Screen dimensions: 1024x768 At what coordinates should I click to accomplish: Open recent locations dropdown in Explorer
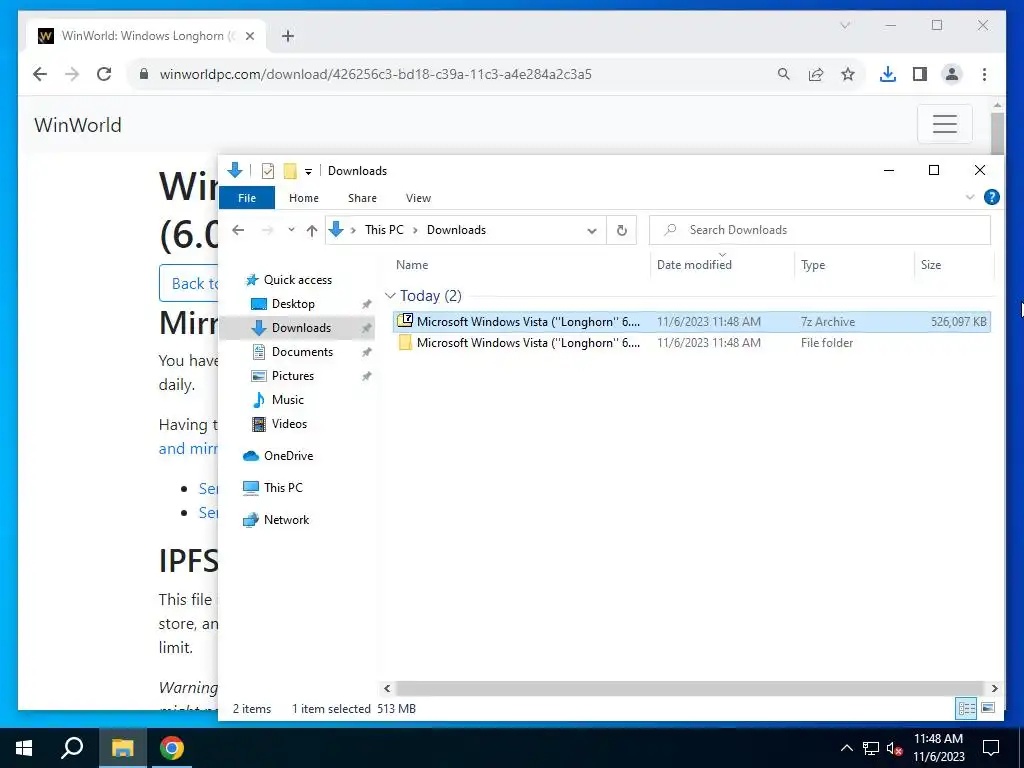pyautogui.click(x=291, y=230)
